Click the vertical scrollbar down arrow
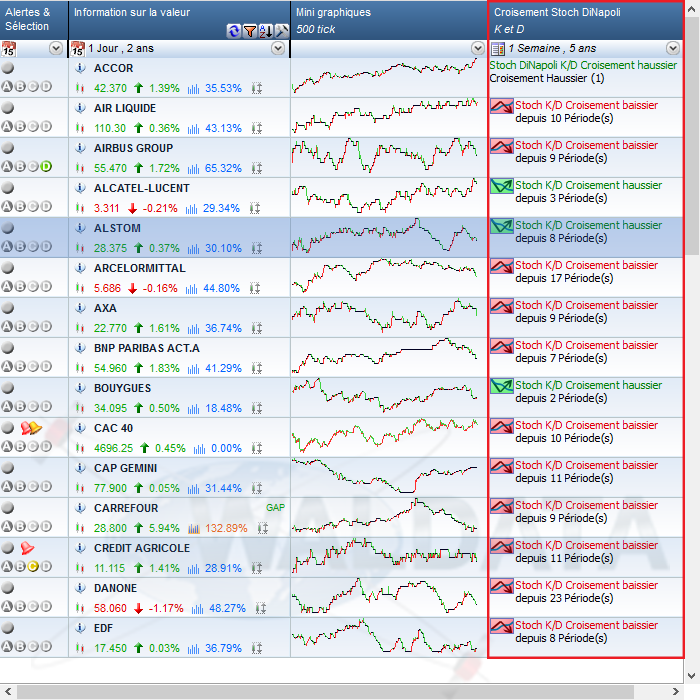Screen dimensions: 700x700 click(x=692, y=675)
